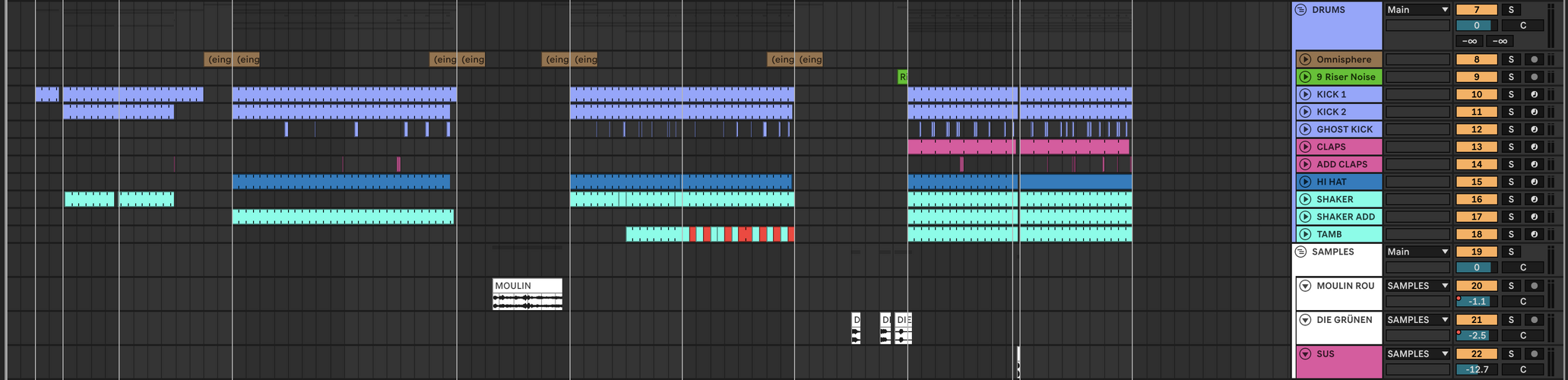
Task: Click DIE GRÜNEN volume value -2.5
Action: tap(1476, 335)
